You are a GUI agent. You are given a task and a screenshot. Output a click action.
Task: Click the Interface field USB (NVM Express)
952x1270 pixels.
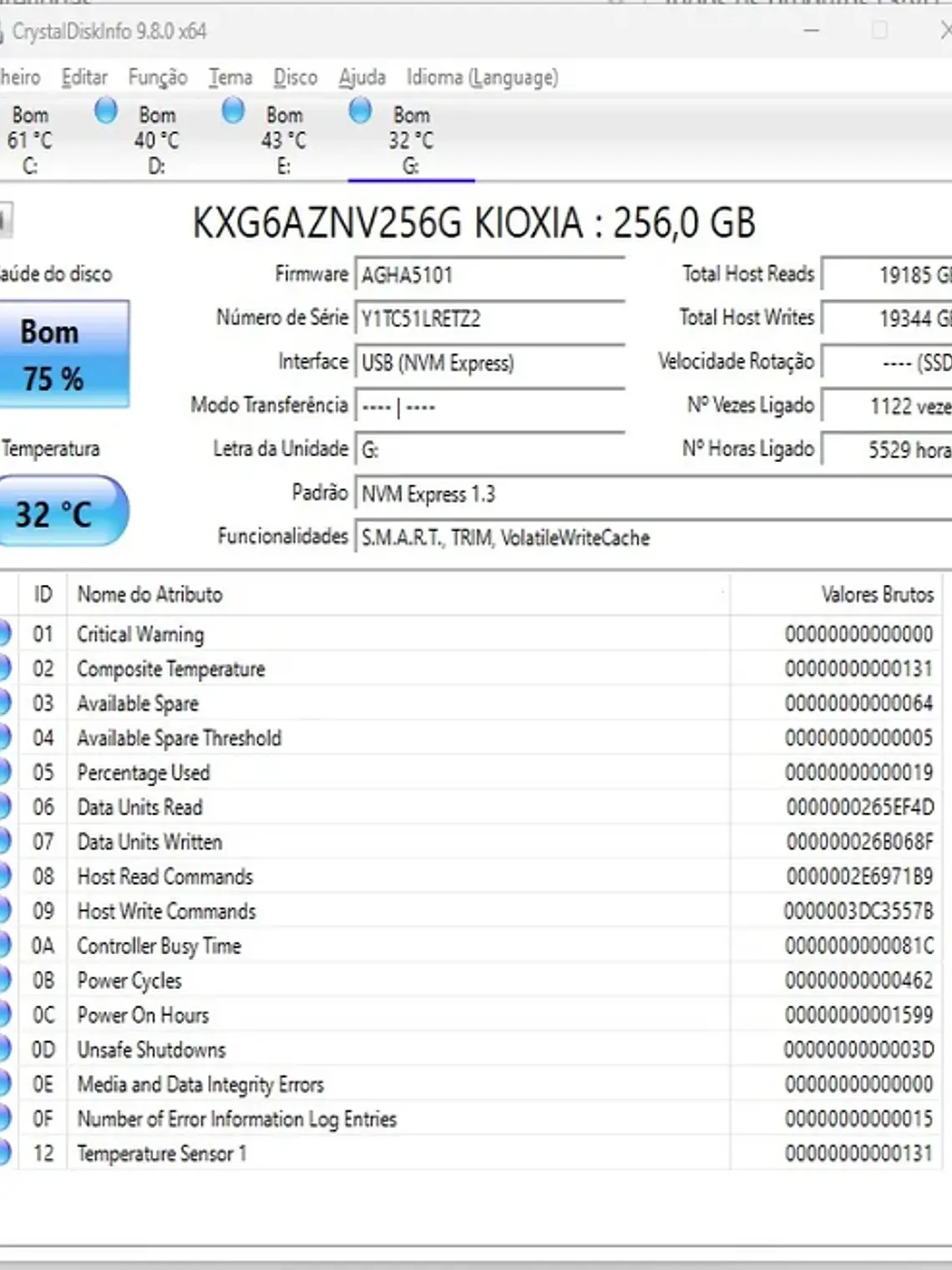point(490,363)
